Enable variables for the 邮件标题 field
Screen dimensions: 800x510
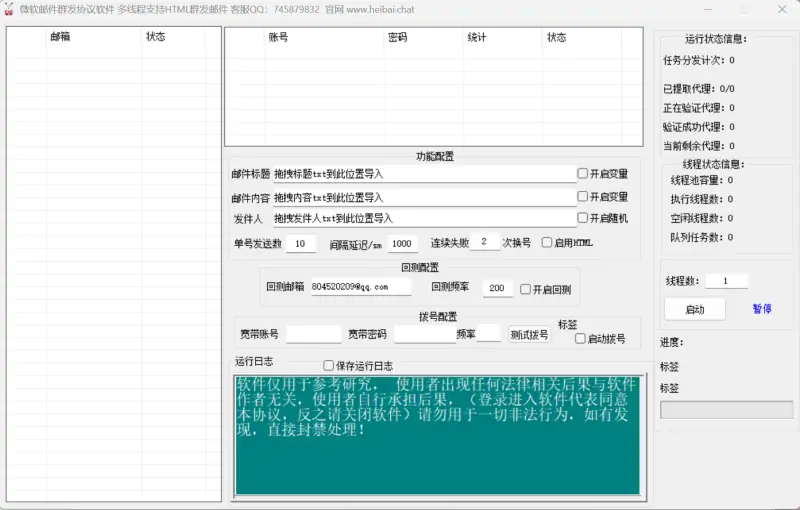[x=583, y=173]
